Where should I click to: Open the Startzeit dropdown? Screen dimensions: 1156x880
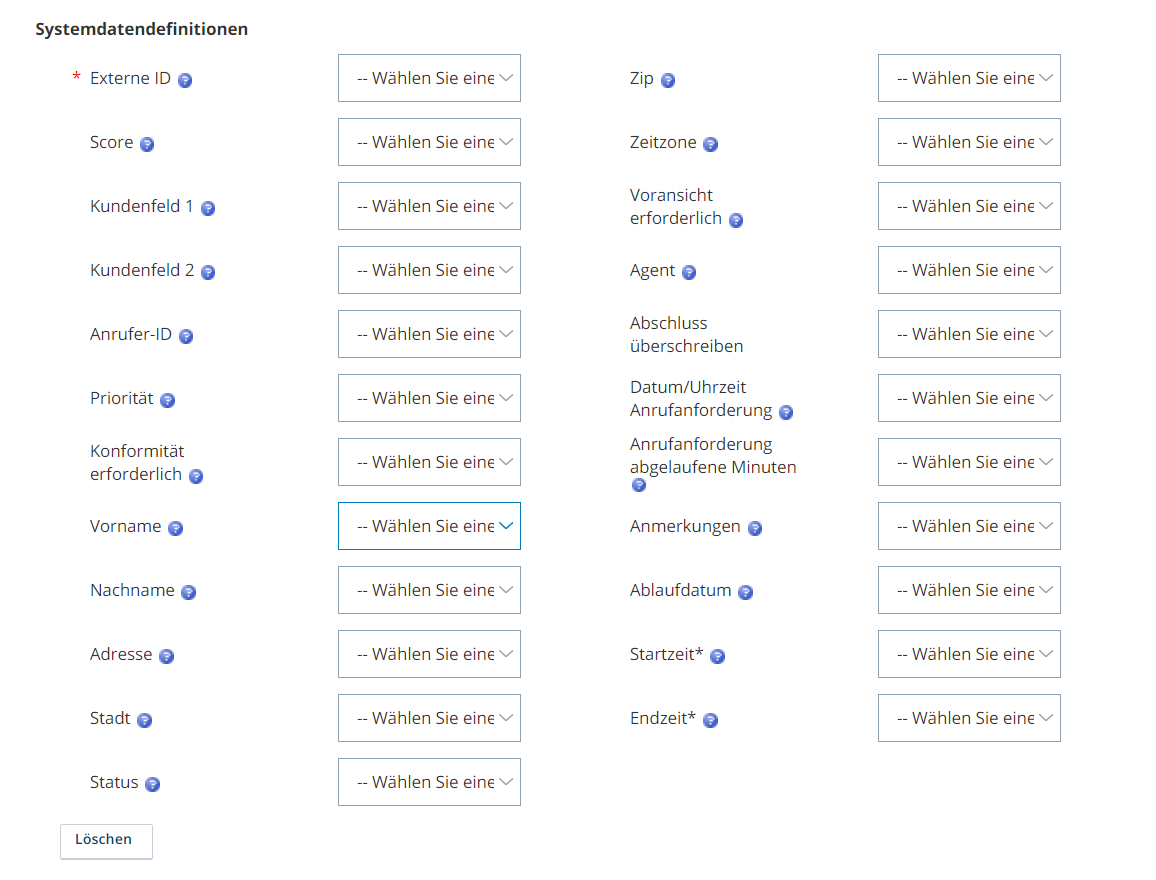tap(969, 654)
